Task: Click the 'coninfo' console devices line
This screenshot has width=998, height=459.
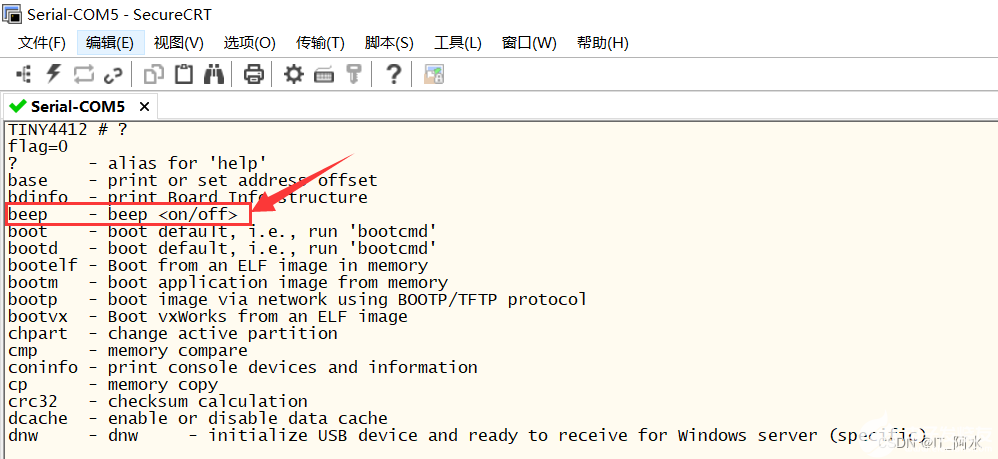Action: [x=242, y=367]
